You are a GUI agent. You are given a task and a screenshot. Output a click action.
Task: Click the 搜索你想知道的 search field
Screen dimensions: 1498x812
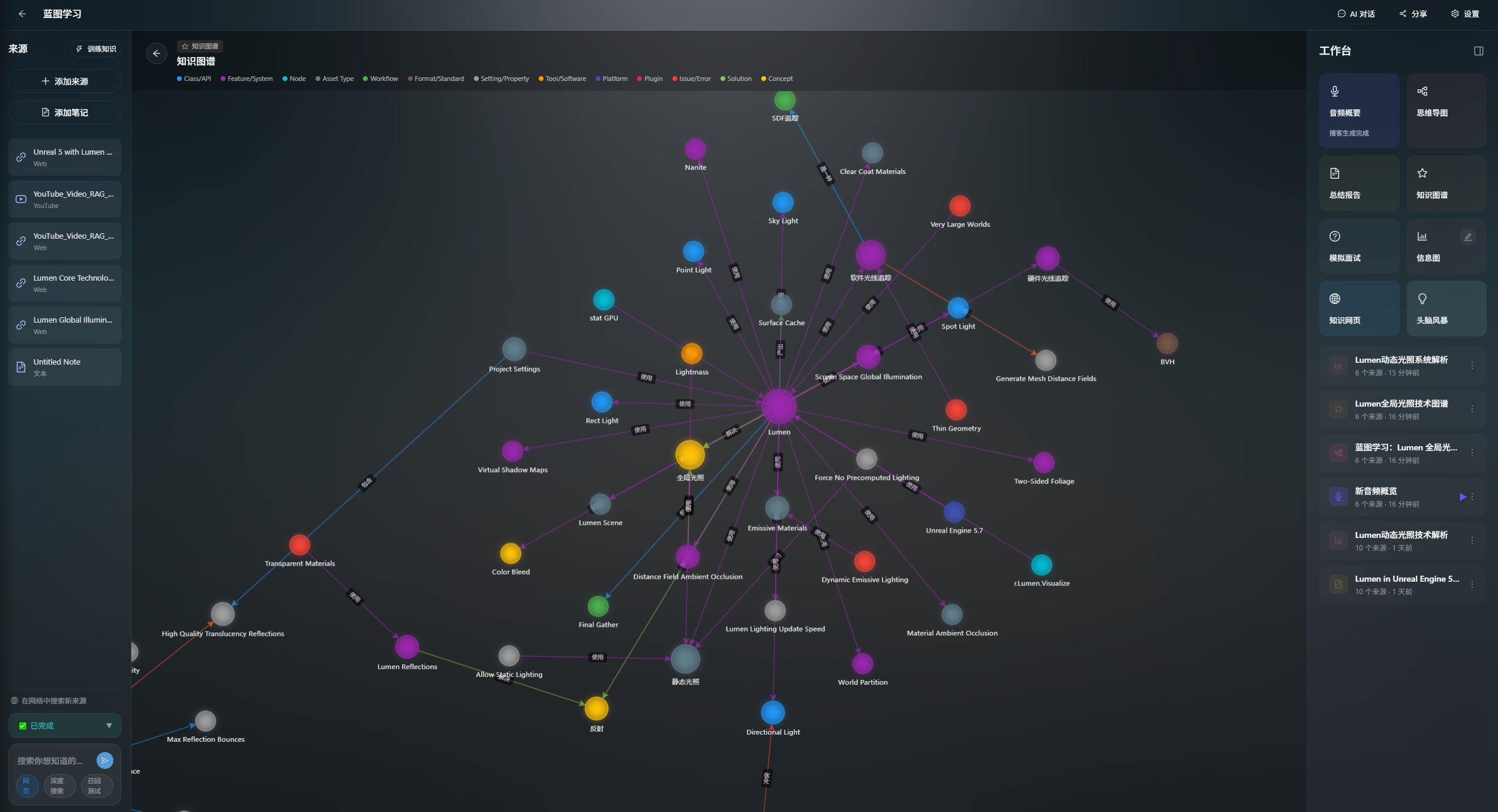[51, 760]
